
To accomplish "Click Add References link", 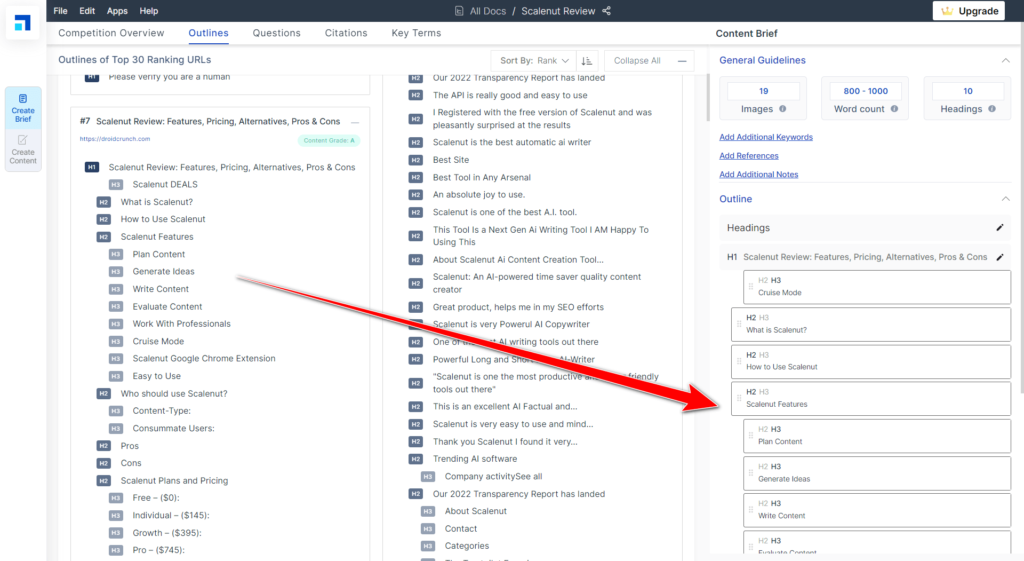I will (x=748, y=155).
